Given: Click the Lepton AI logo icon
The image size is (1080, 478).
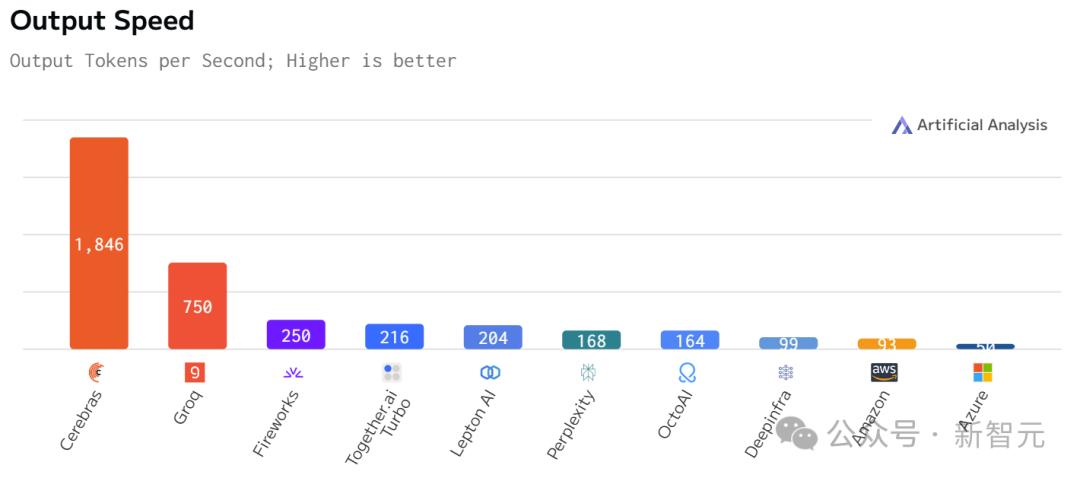Looking at the screenshot, I should [490, 373].
